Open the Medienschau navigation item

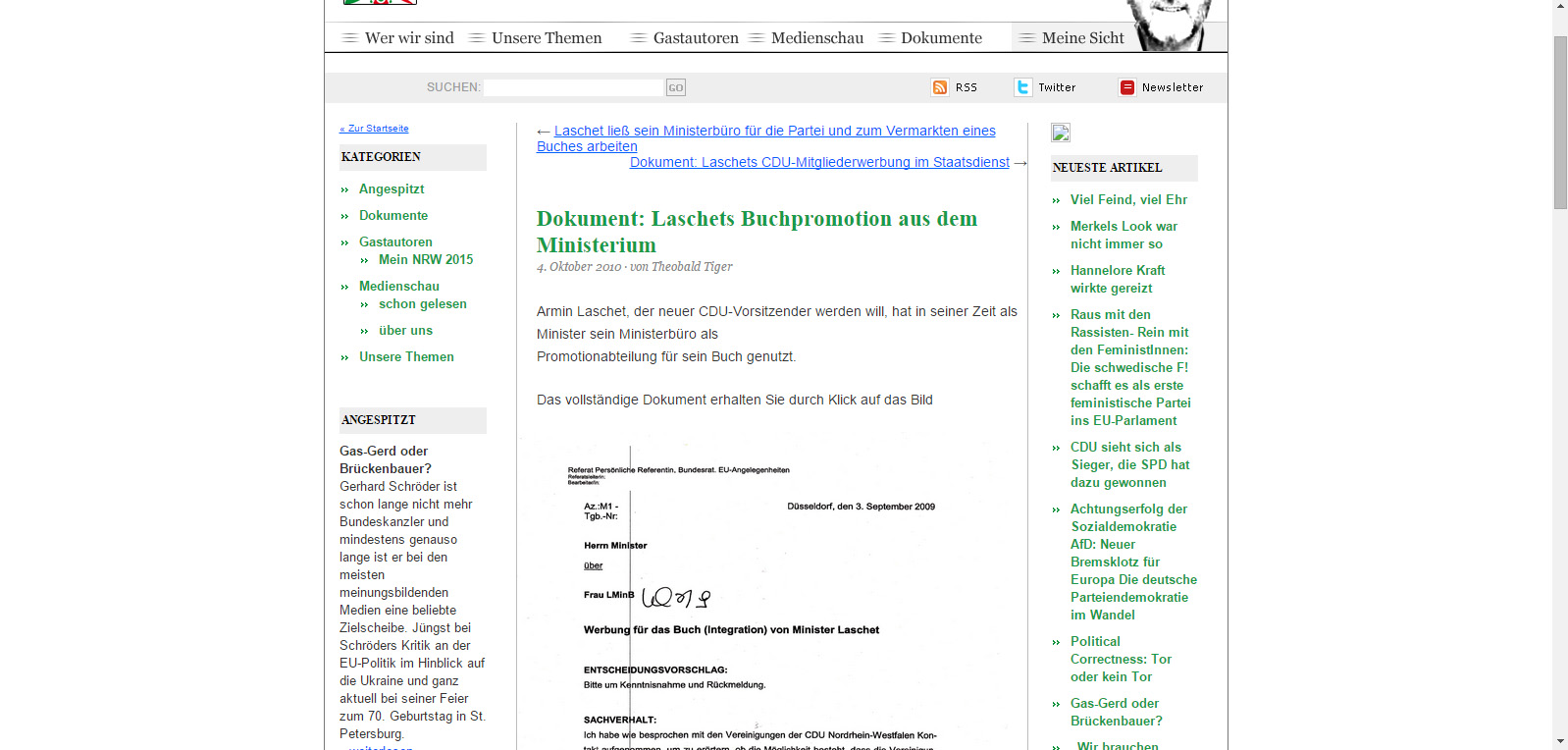816,38
